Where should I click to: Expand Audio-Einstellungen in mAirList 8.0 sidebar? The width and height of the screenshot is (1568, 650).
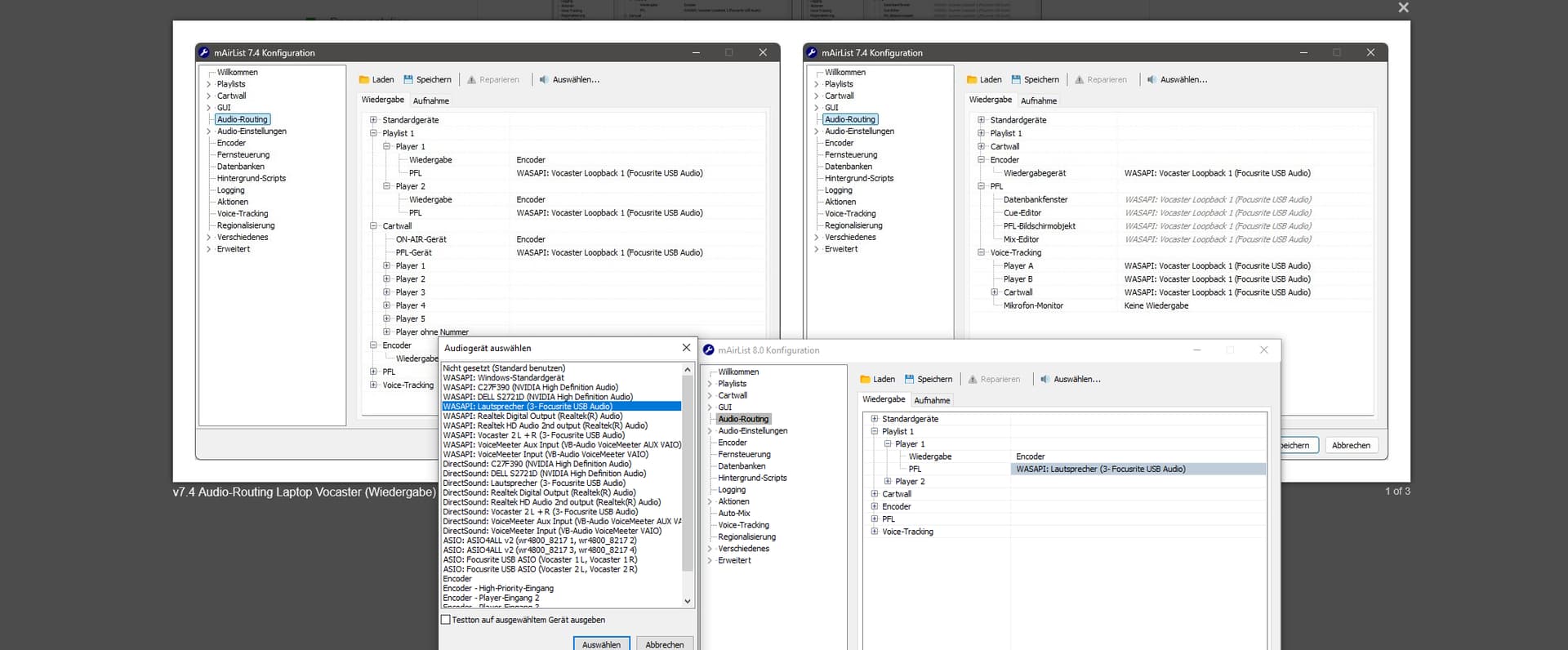(710, 431)
